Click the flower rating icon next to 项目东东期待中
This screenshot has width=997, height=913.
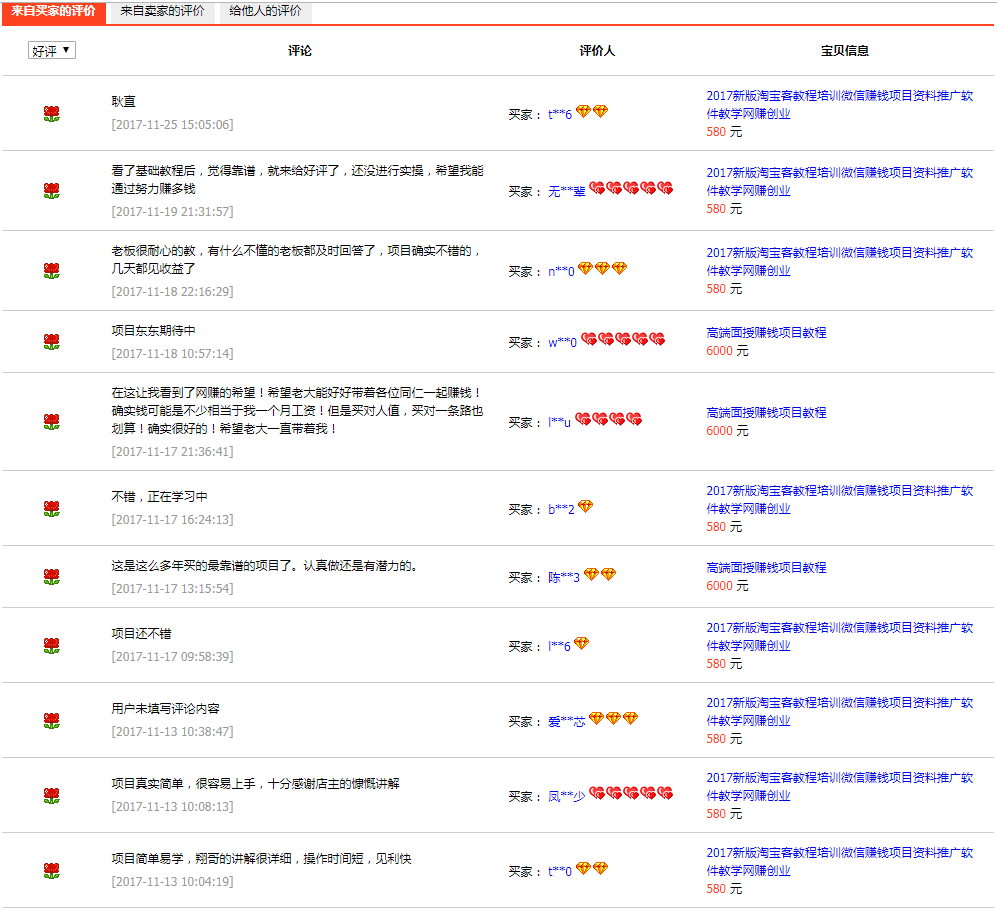pos(52,342)
